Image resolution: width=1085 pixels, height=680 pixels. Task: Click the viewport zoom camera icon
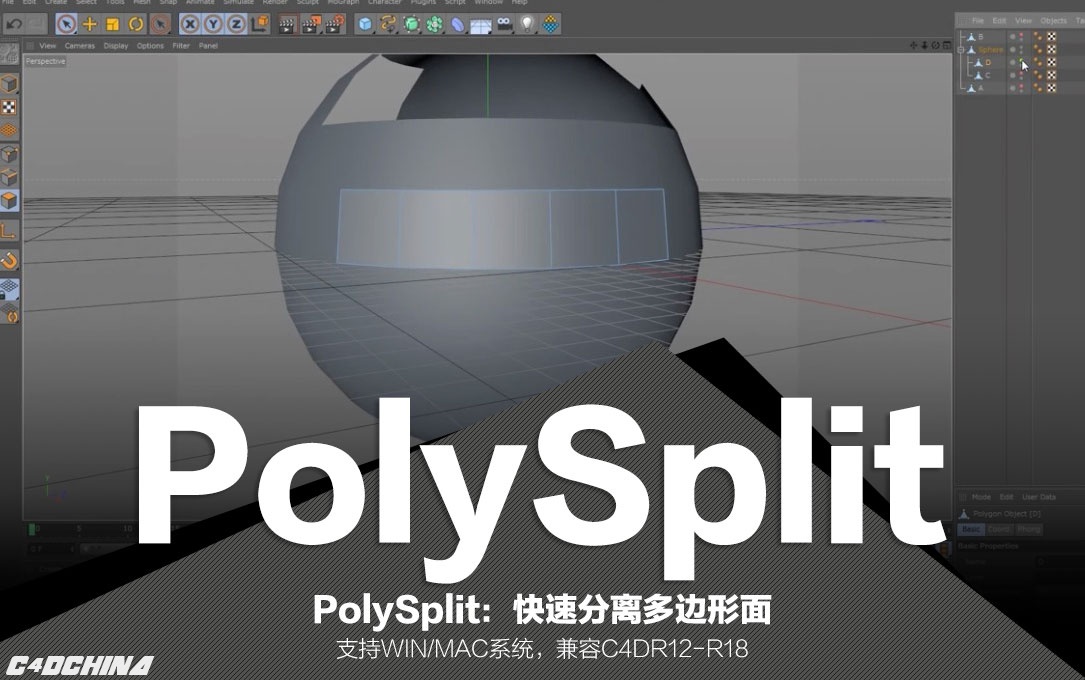924,46
